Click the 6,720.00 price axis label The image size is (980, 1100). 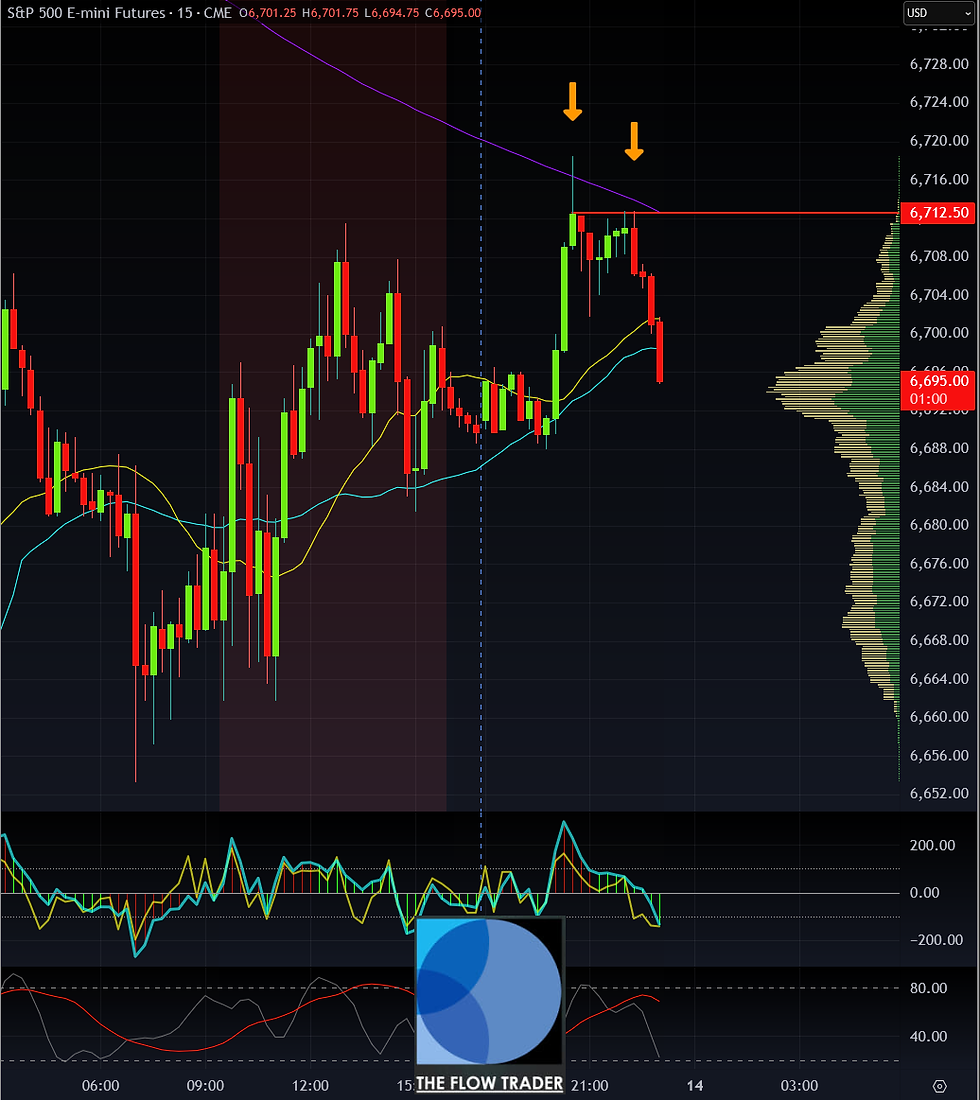[x=939, y=140]
